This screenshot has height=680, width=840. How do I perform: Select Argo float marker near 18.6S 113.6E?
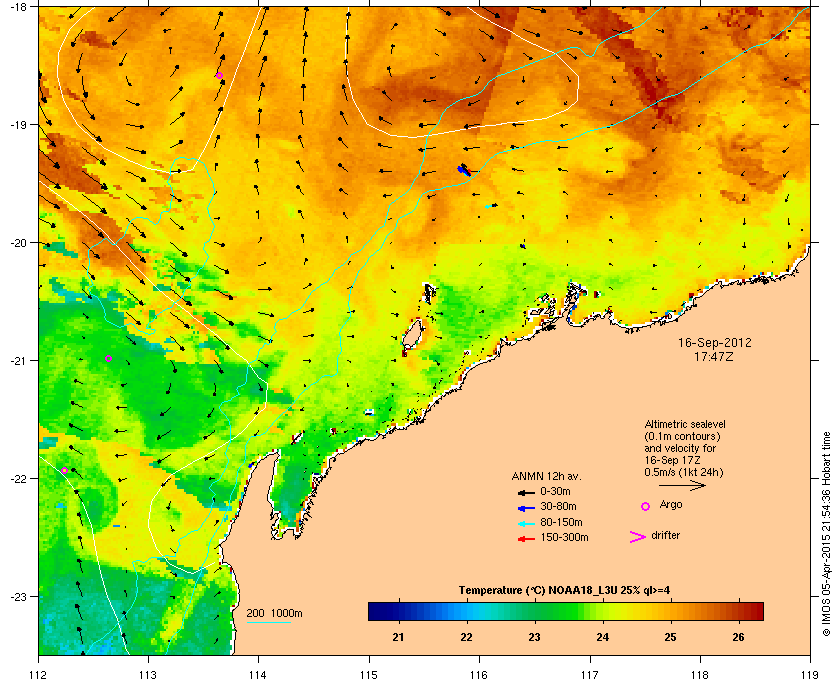click(220, 76)
